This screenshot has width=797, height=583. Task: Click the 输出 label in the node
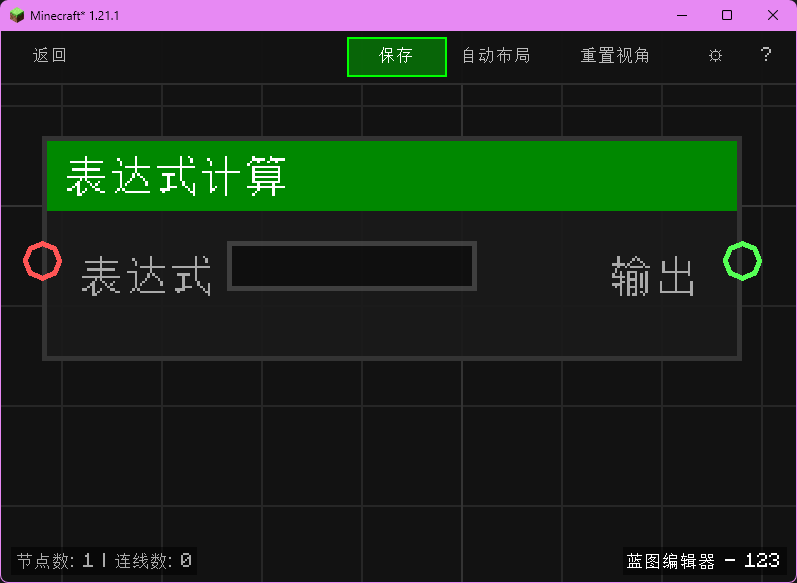653,276
